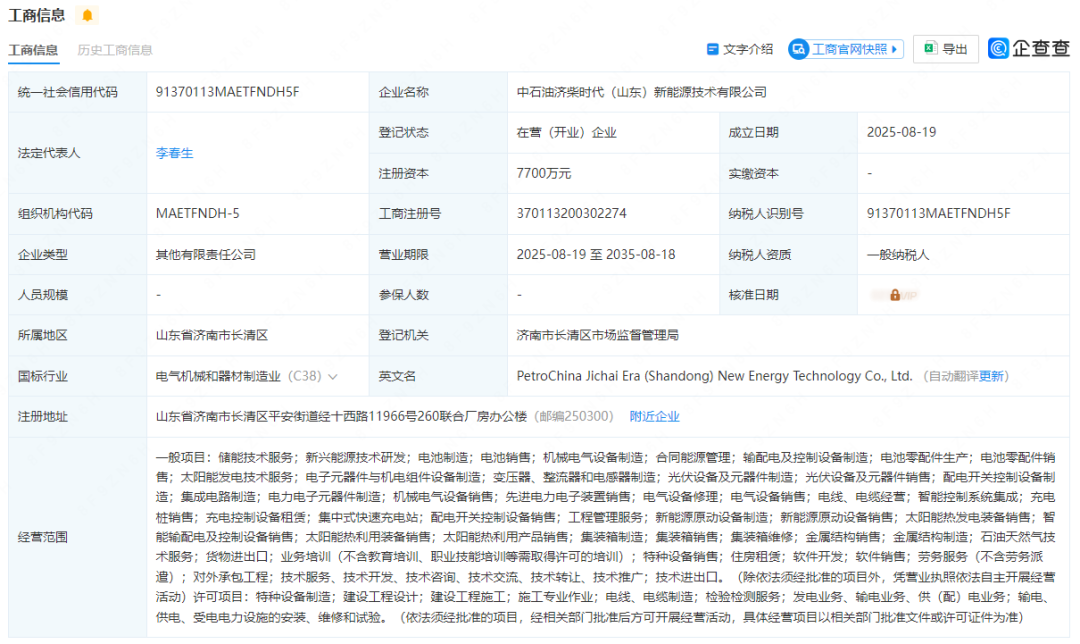Click the orange bell notification icon

pyautogui.click(x=87, y=14)
